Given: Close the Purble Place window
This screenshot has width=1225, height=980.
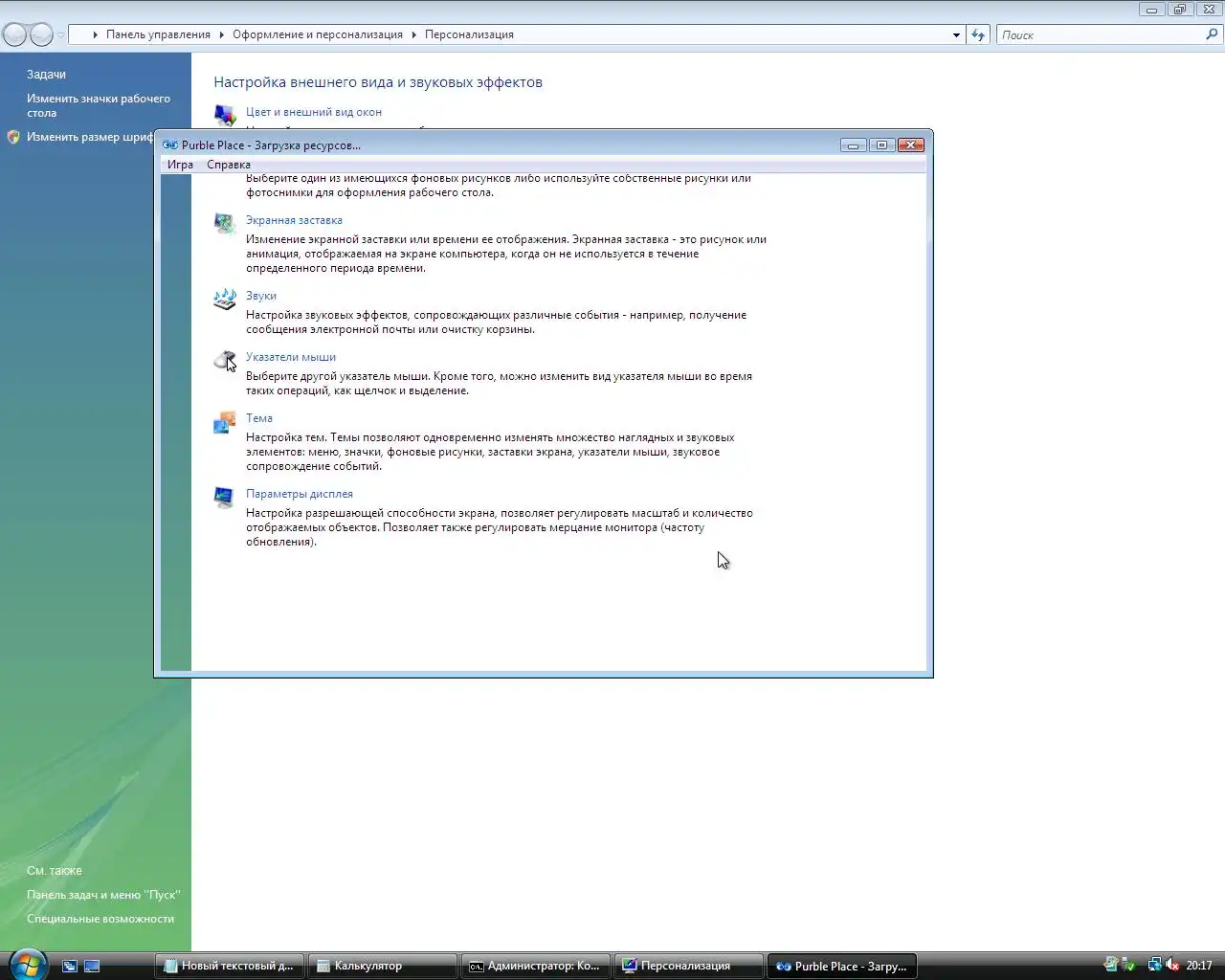Looking at the screenshot, I should (x=911, y=145).
